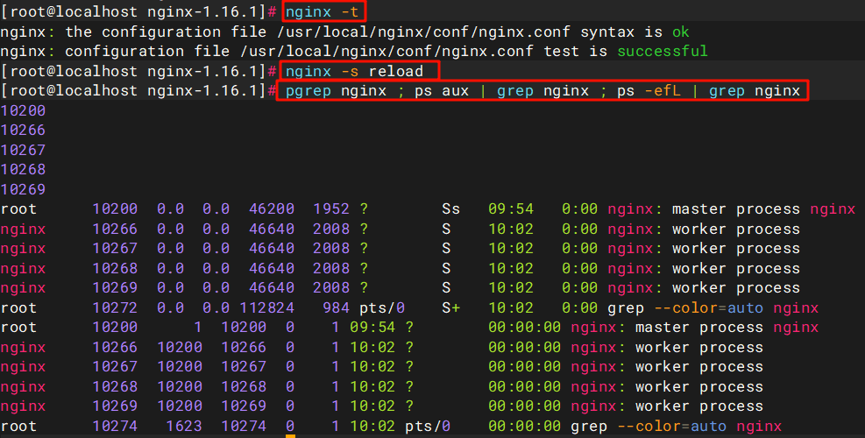
Task: Click the VSZ value "46200"
Action: (x=271, y=209)
